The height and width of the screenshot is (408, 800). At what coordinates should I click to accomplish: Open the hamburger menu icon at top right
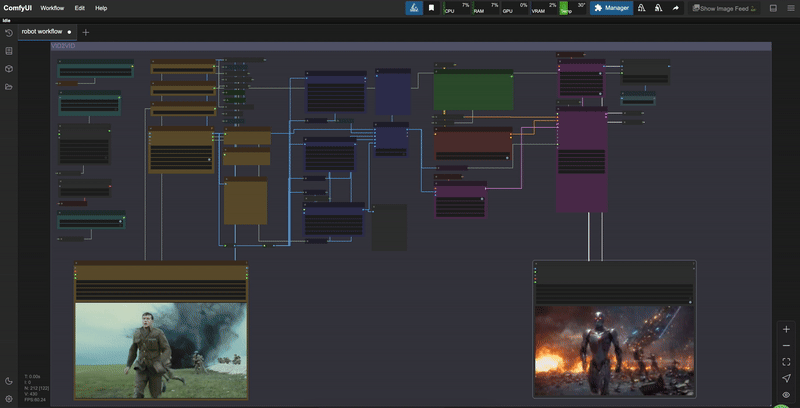[790, 8]
